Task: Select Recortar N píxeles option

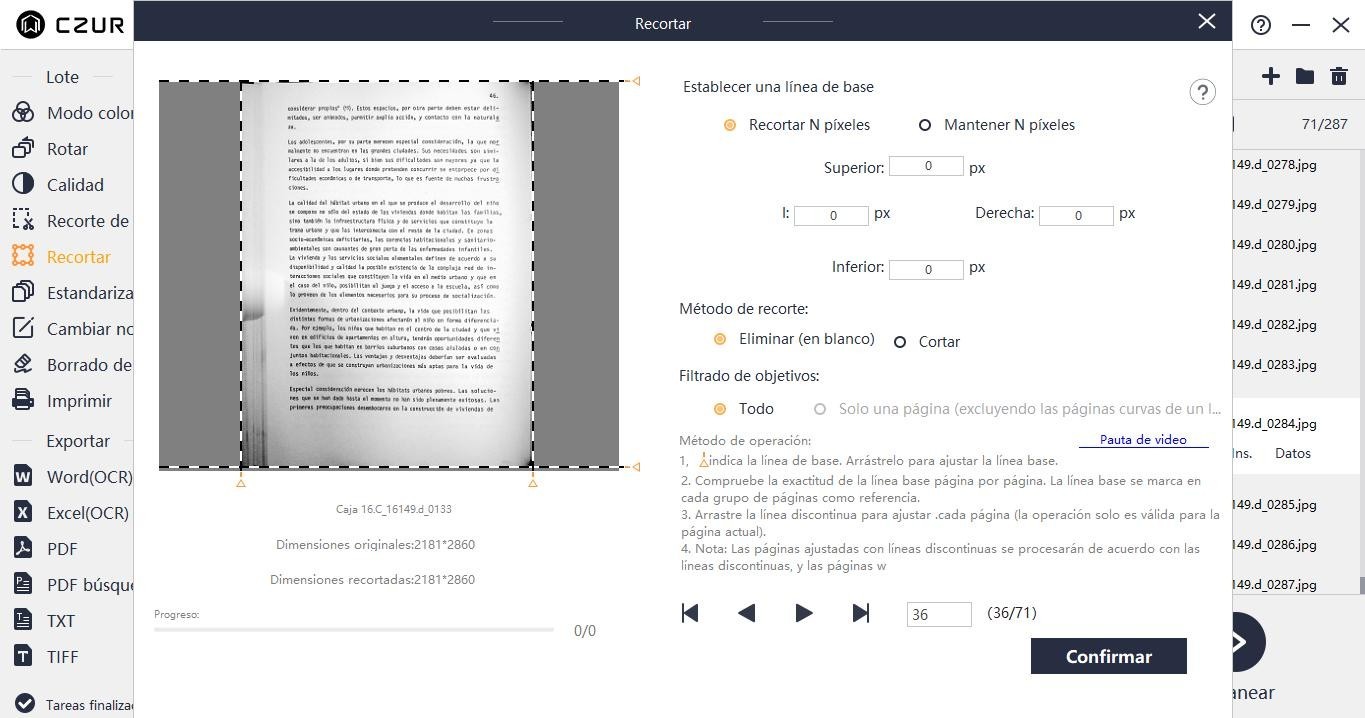Action: pyautogui.click(x=730, y=125)
